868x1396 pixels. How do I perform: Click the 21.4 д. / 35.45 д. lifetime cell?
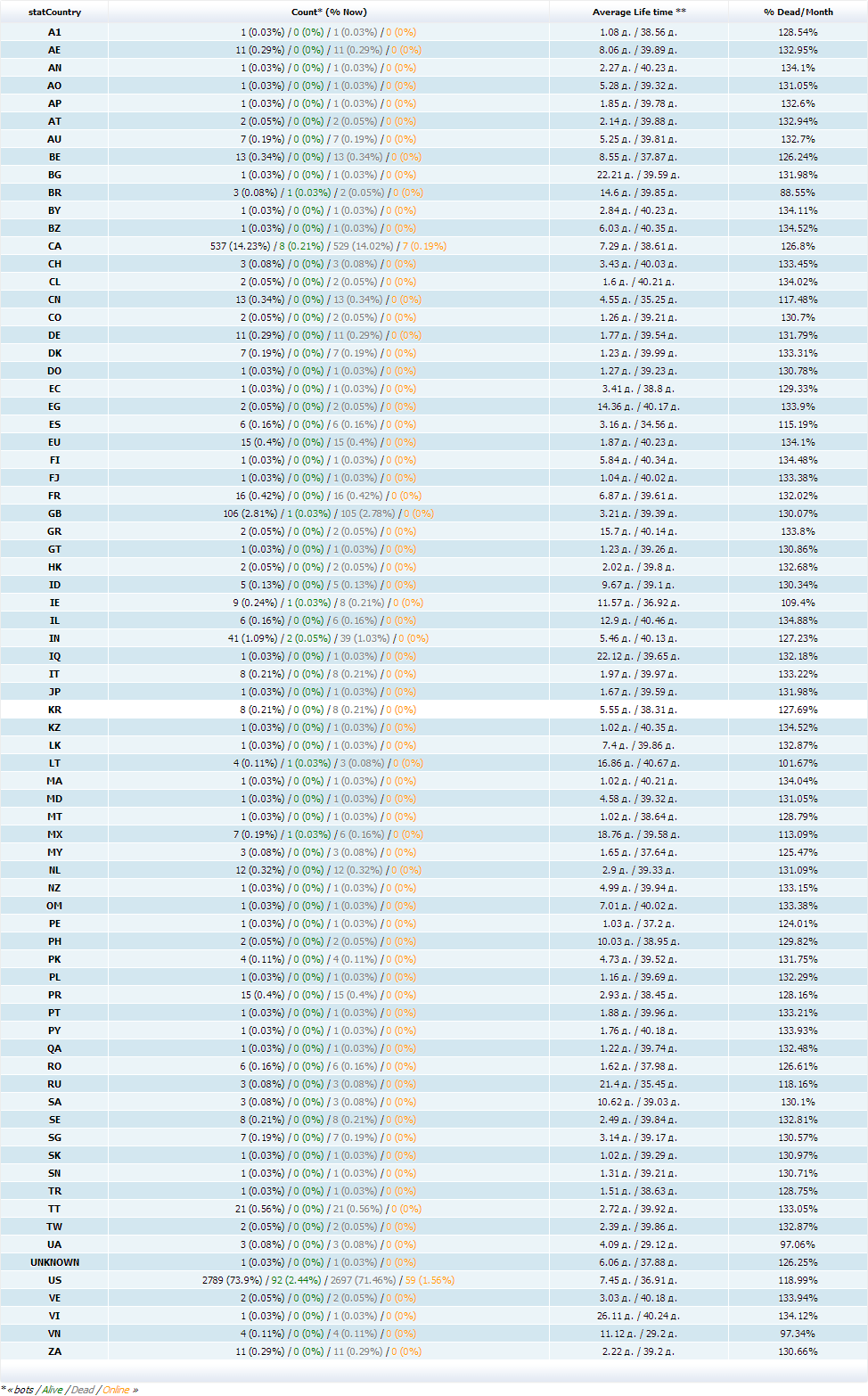(x=638, y=1084)
